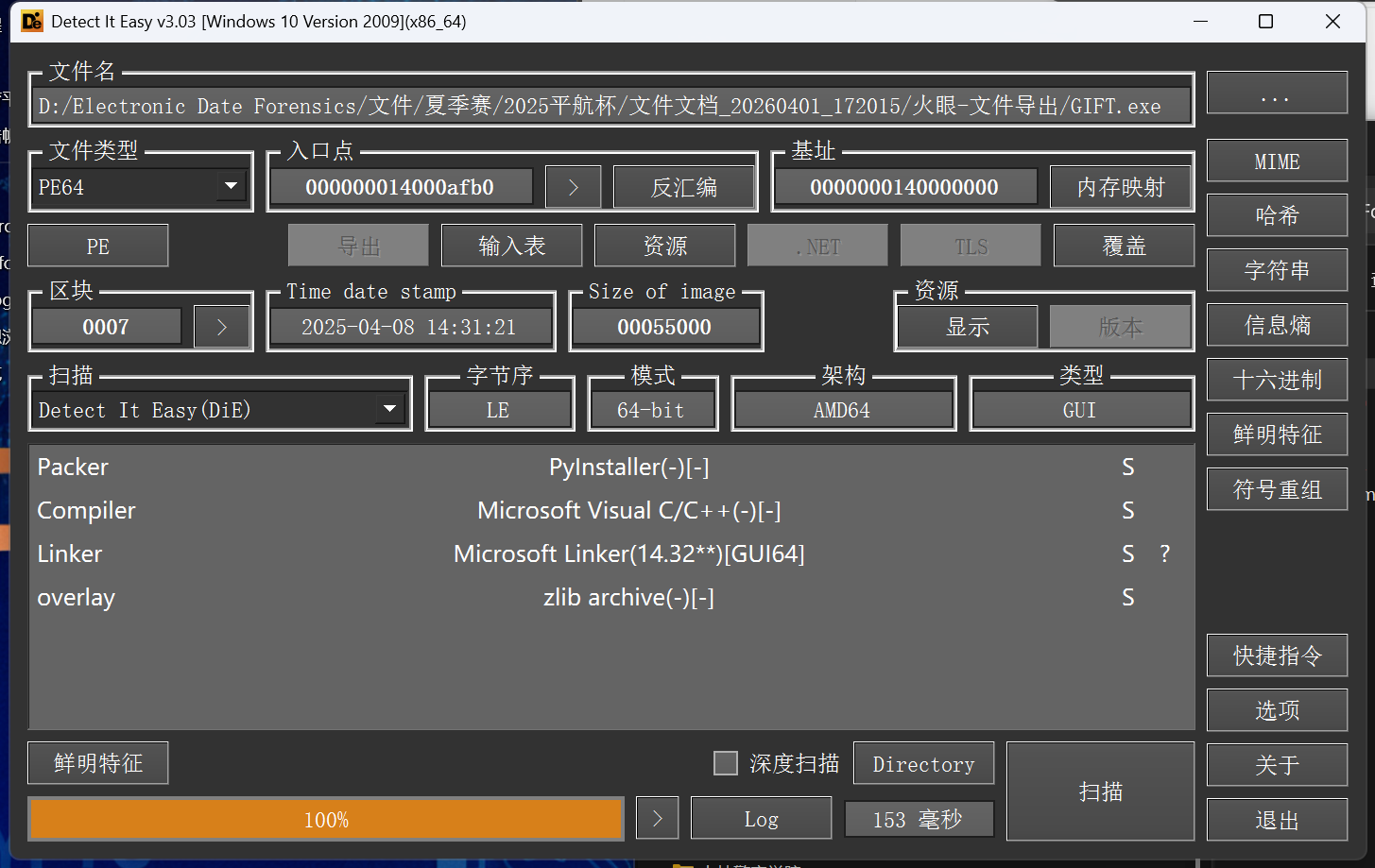
Task: Click the 153 毫秒 elapsed time button
Action: (919, 819)
